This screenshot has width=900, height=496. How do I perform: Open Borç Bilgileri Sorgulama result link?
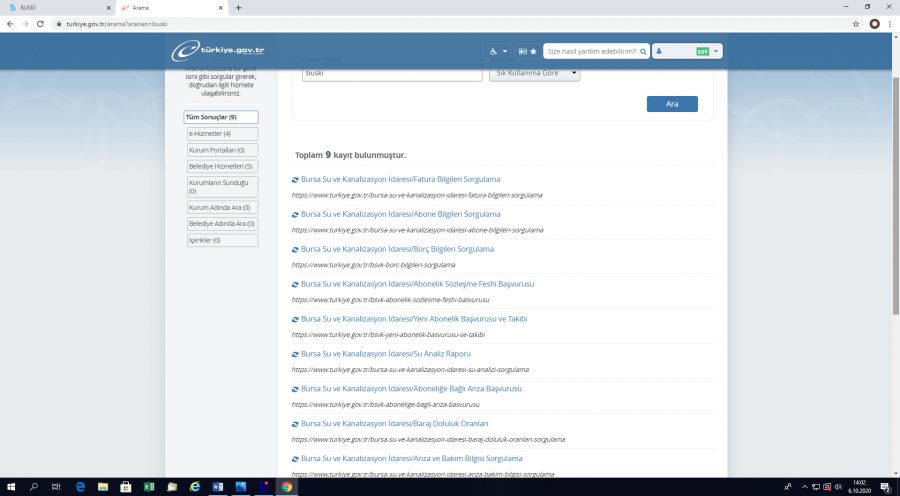[397, 249]
